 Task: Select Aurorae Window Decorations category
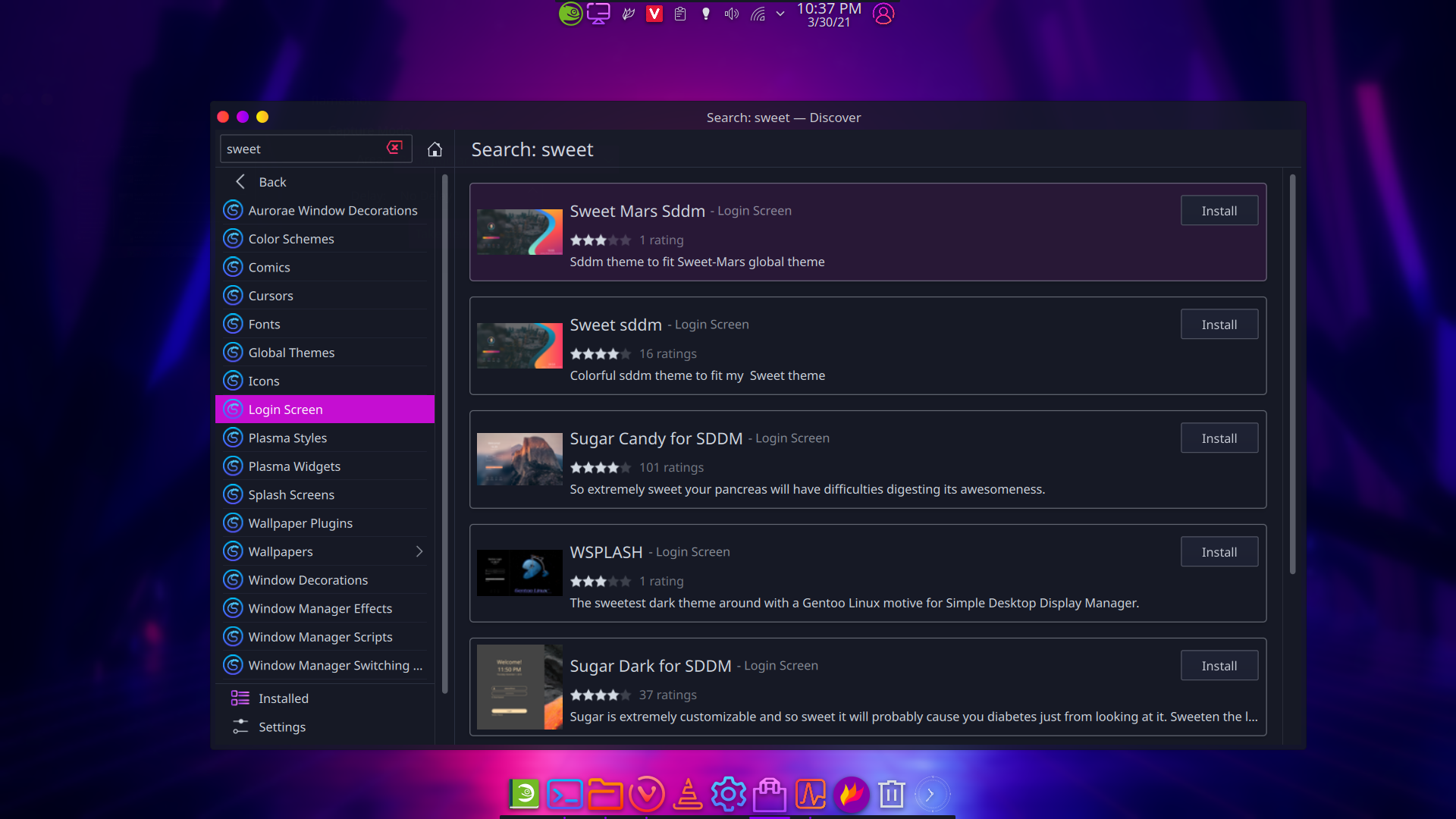[x=325, y=210]
